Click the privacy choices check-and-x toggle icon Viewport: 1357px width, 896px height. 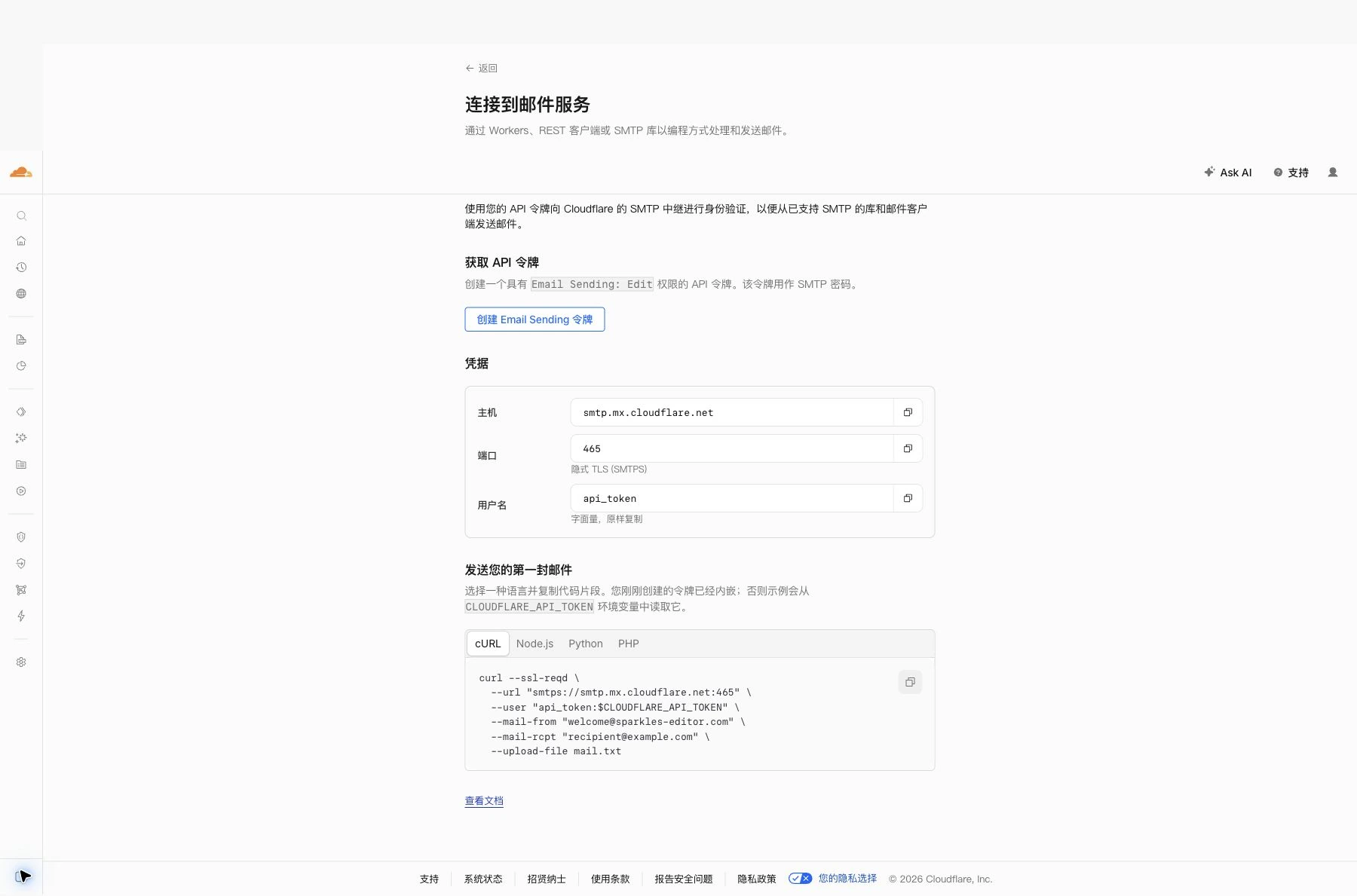click(800, 879)
